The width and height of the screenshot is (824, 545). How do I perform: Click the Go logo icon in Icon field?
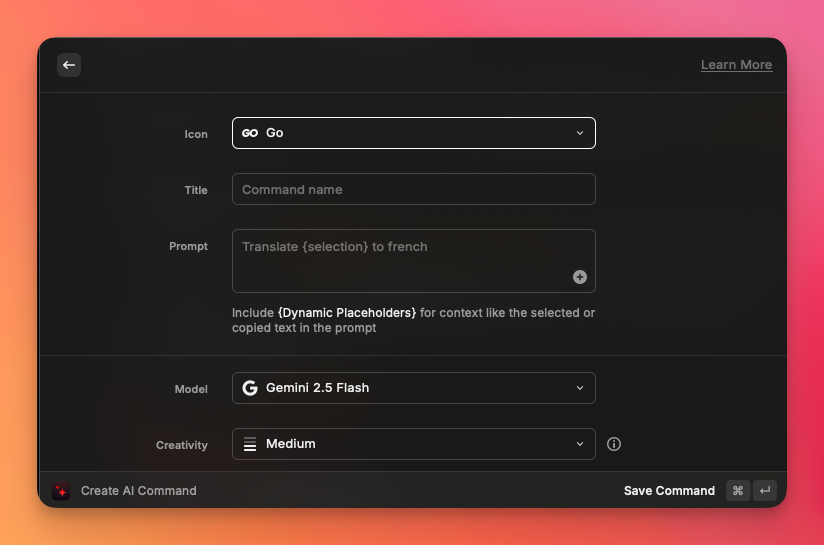tap(250, 133)
